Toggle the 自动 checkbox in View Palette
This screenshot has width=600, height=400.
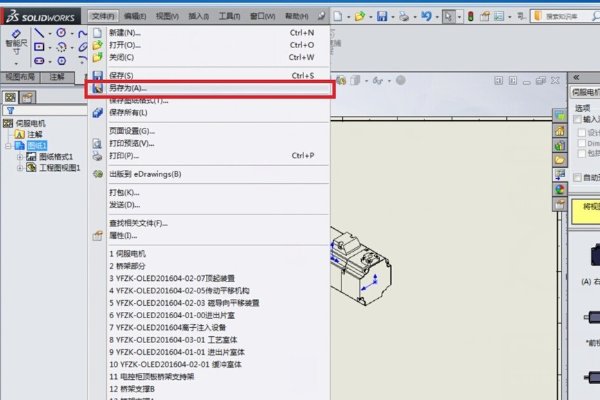[x=577, y=177]
